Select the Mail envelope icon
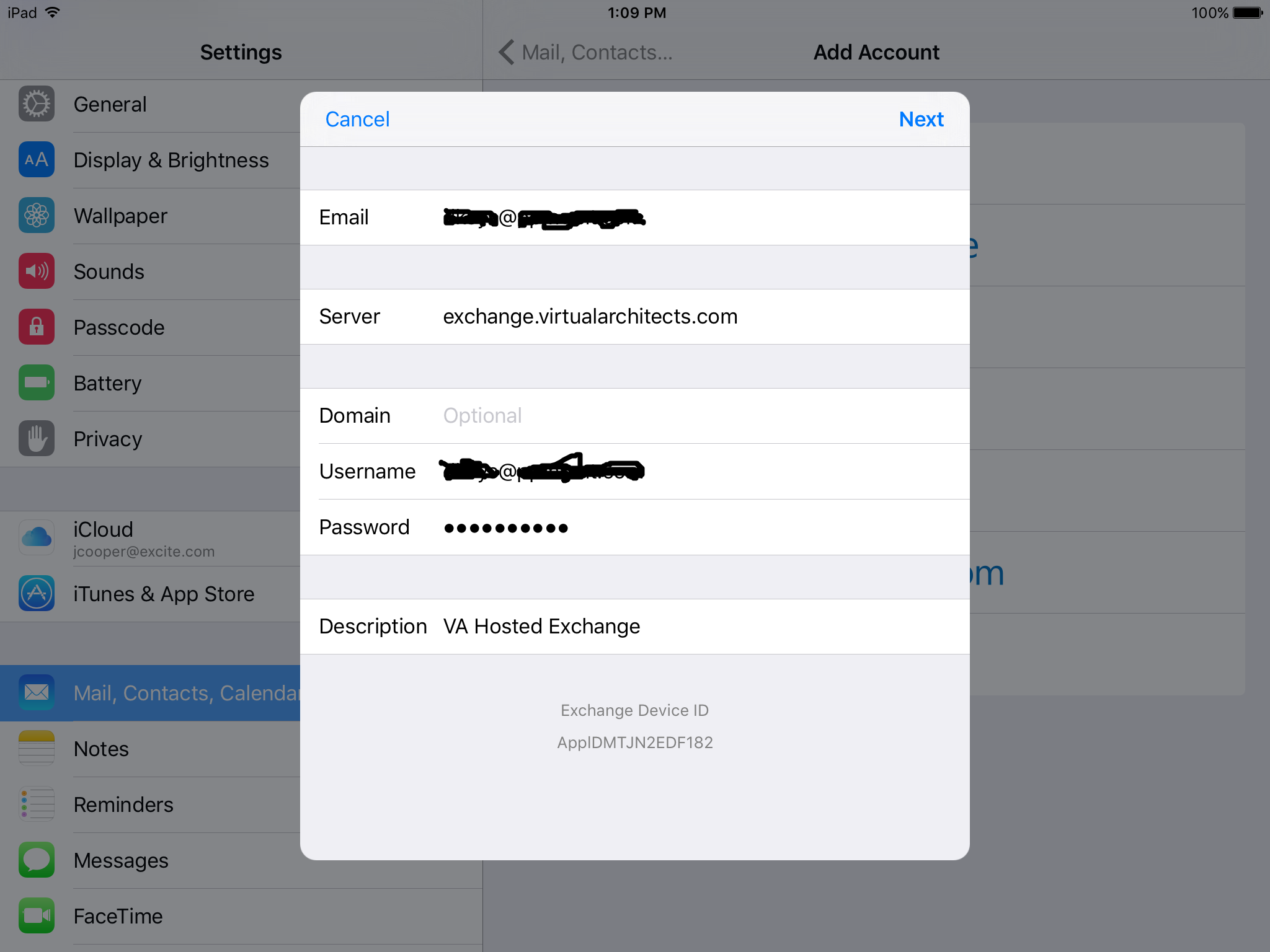The width and height of the screenshot is (1270, 952). [37, 693]
